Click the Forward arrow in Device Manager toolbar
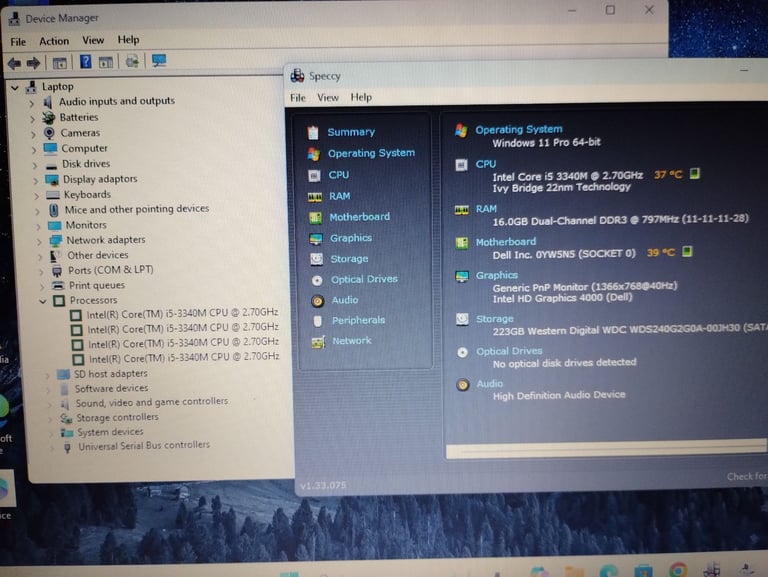The width and height of the screenshot is (768, 577). 33,63
